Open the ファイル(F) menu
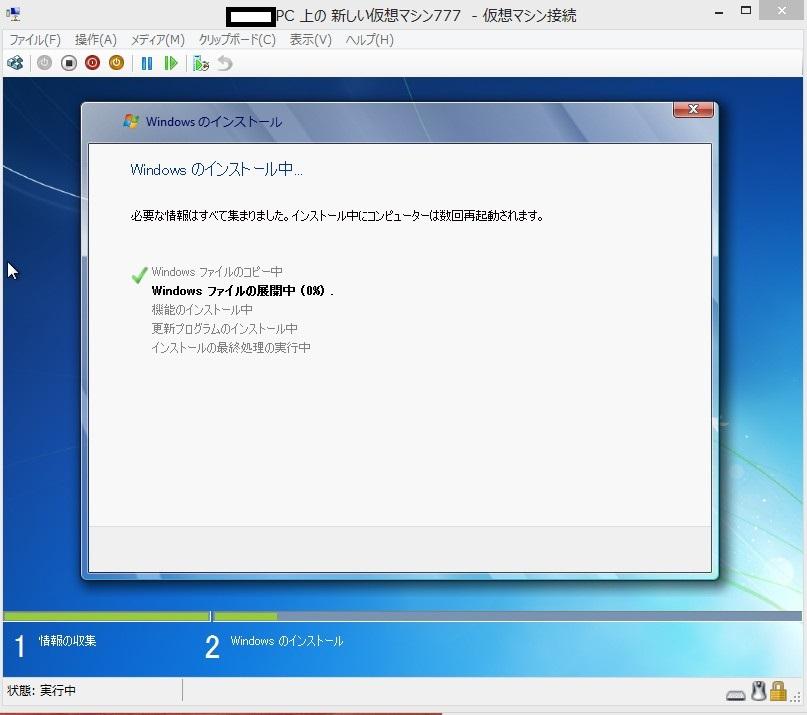Image resolution: width=807 pixels, height=715 pixels. 35,40
